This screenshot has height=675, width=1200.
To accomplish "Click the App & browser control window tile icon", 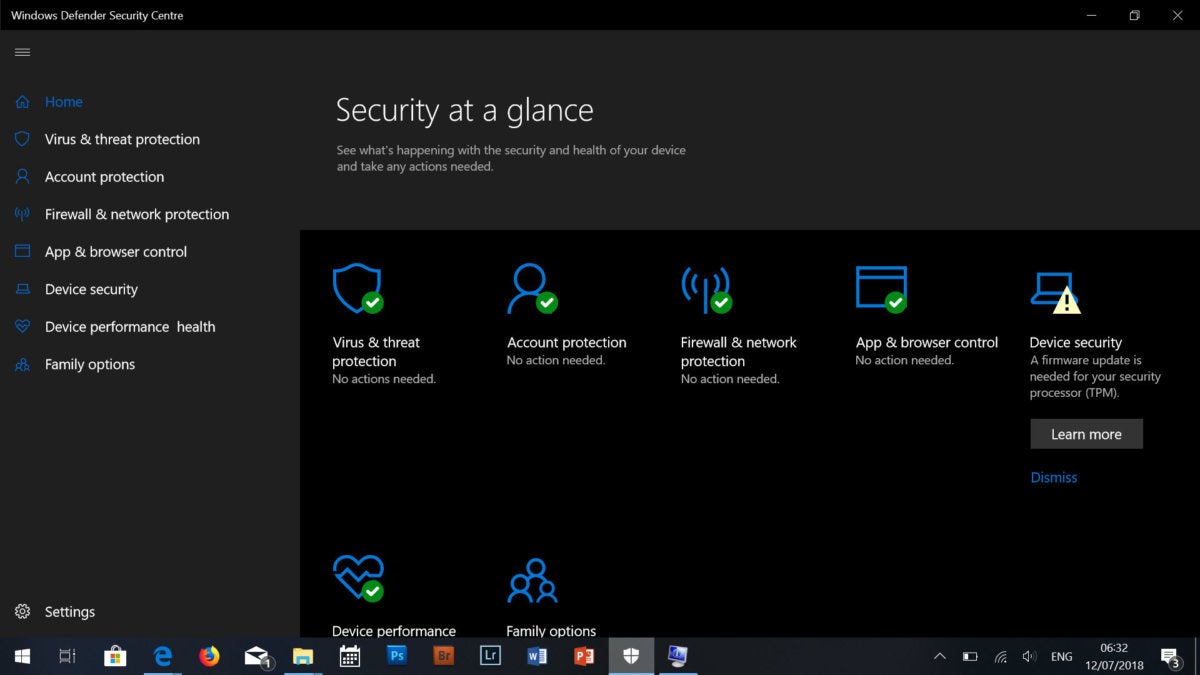I will tap(881, 289).
